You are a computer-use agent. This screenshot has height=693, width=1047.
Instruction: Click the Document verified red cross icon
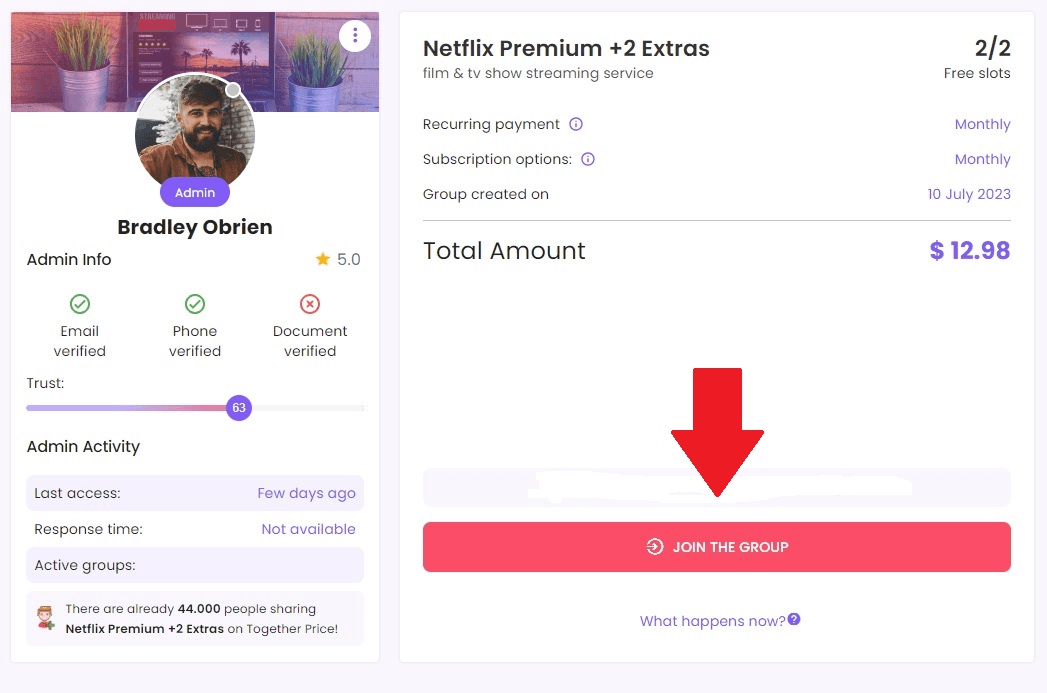[x=310, y=304]
